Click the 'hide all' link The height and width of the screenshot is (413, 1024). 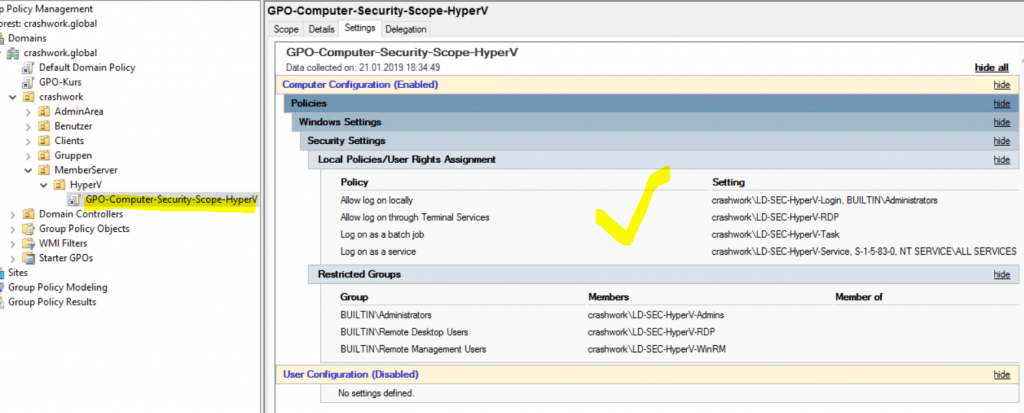pos(991,67)
